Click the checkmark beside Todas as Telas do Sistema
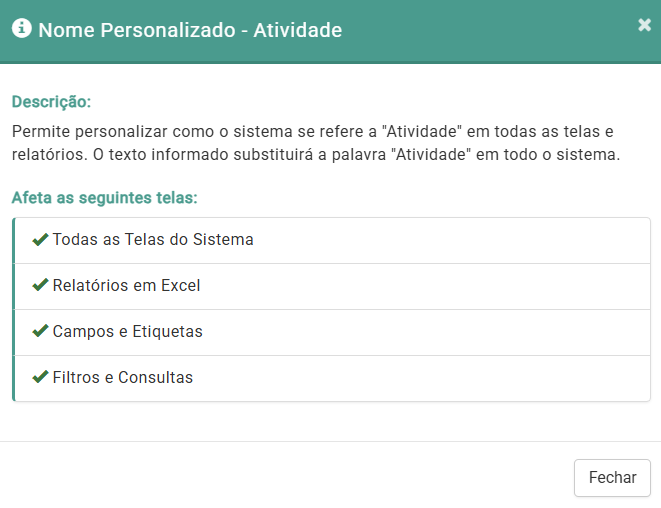The width and height of the screenshot is (661, 508). pos(40,240)
